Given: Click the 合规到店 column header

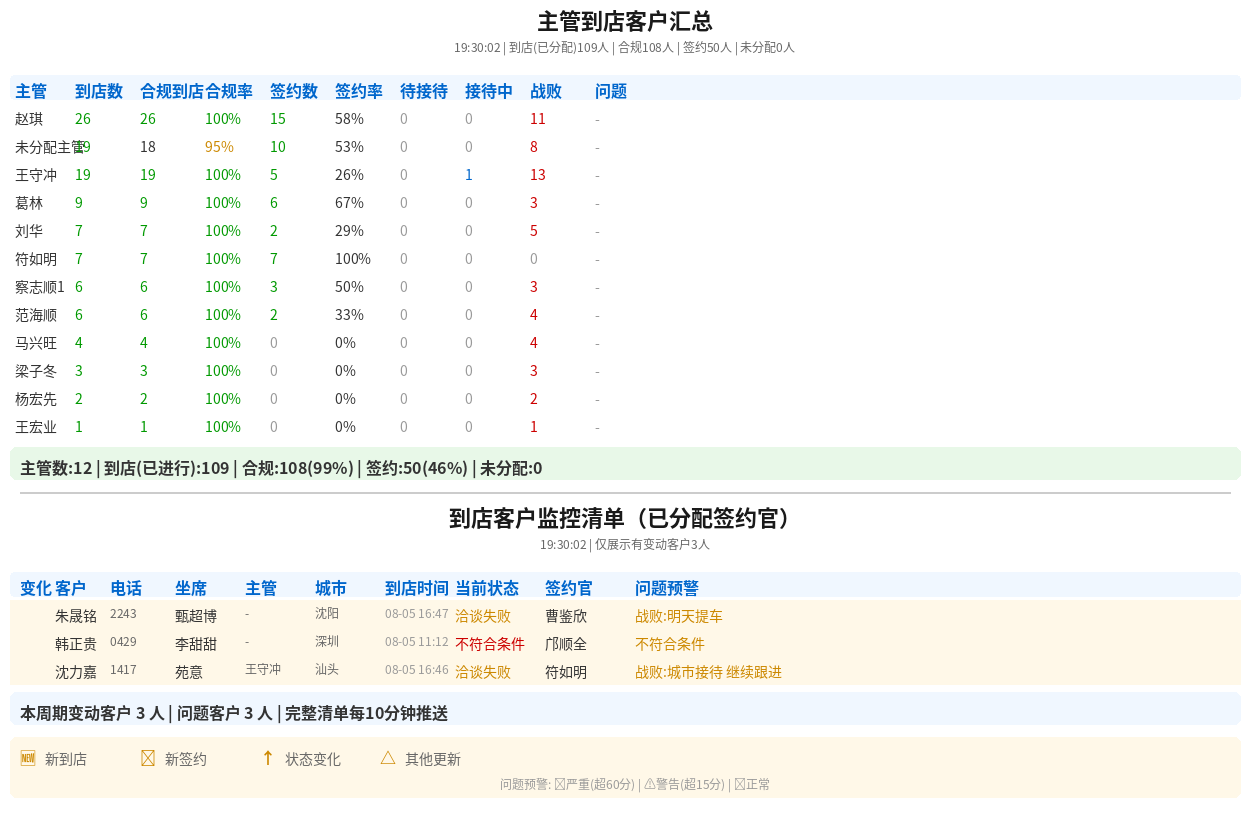Looking at the screenshot, I should tap(172, 91).
